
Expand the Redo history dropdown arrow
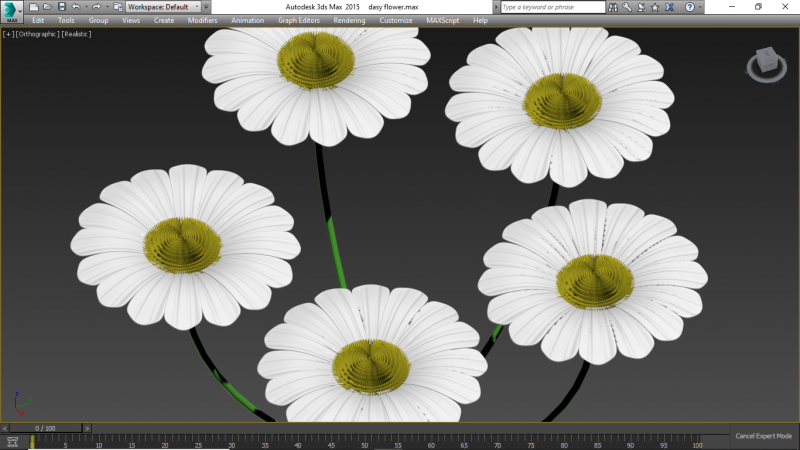(x=106, y=7)
